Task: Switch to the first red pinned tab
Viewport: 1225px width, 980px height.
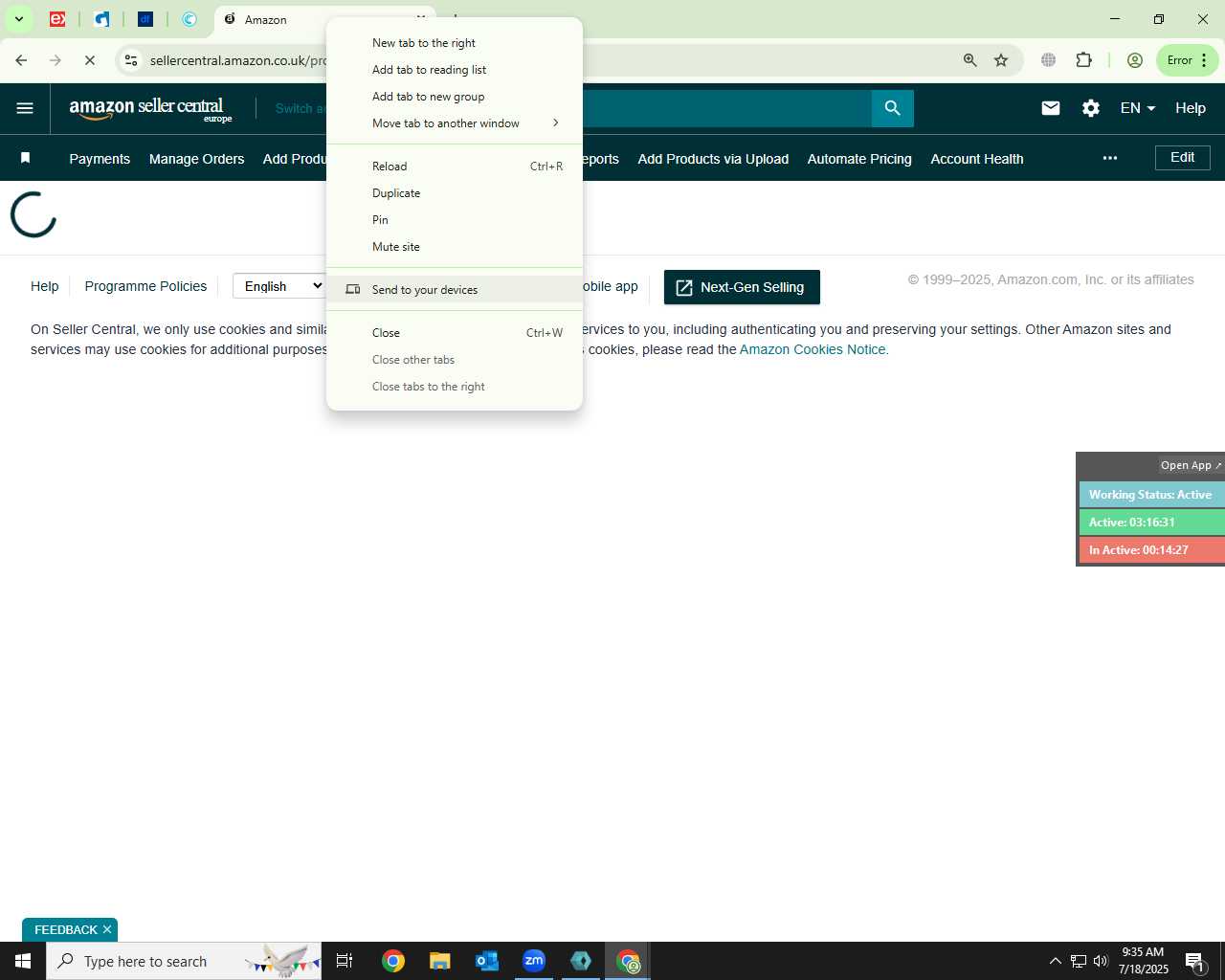Action: [x=57, y=19]
